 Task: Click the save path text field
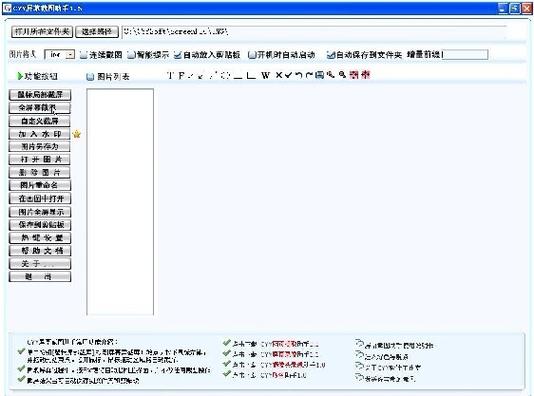314,32
